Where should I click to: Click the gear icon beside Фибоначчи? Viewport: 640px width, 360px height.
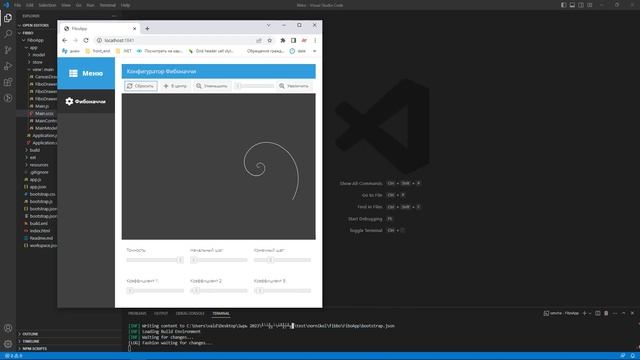click(x=69, y=101)
